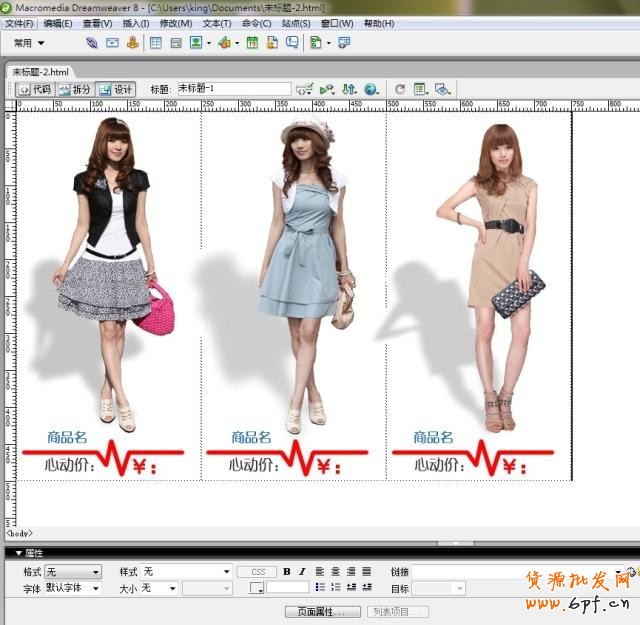Click the Insert Table icon
Image resolution: width=640 pixels, height=625 pixels.
(x=156, y=43)
